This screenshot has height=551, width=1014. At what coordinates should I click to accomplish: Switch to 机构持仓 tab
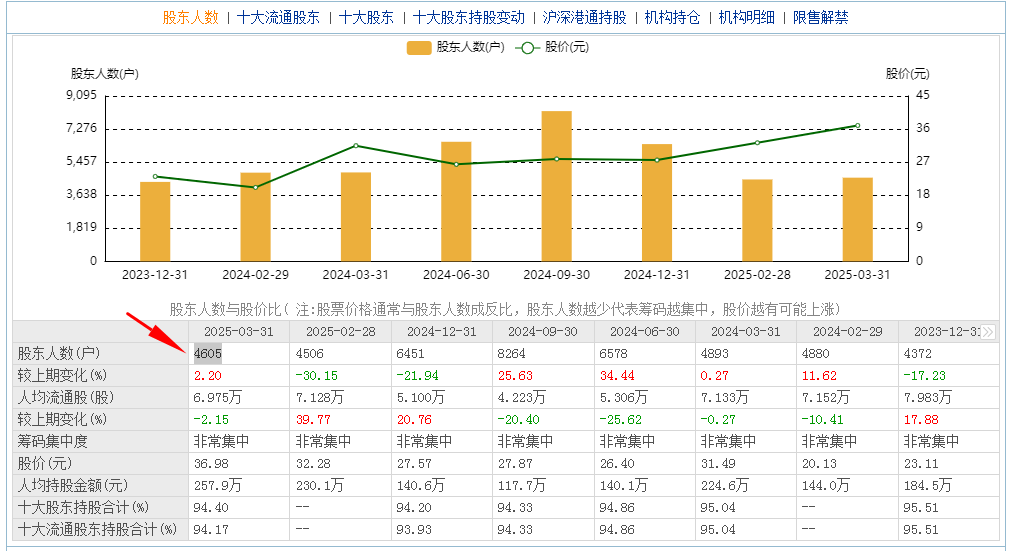(x=673, y=17)
